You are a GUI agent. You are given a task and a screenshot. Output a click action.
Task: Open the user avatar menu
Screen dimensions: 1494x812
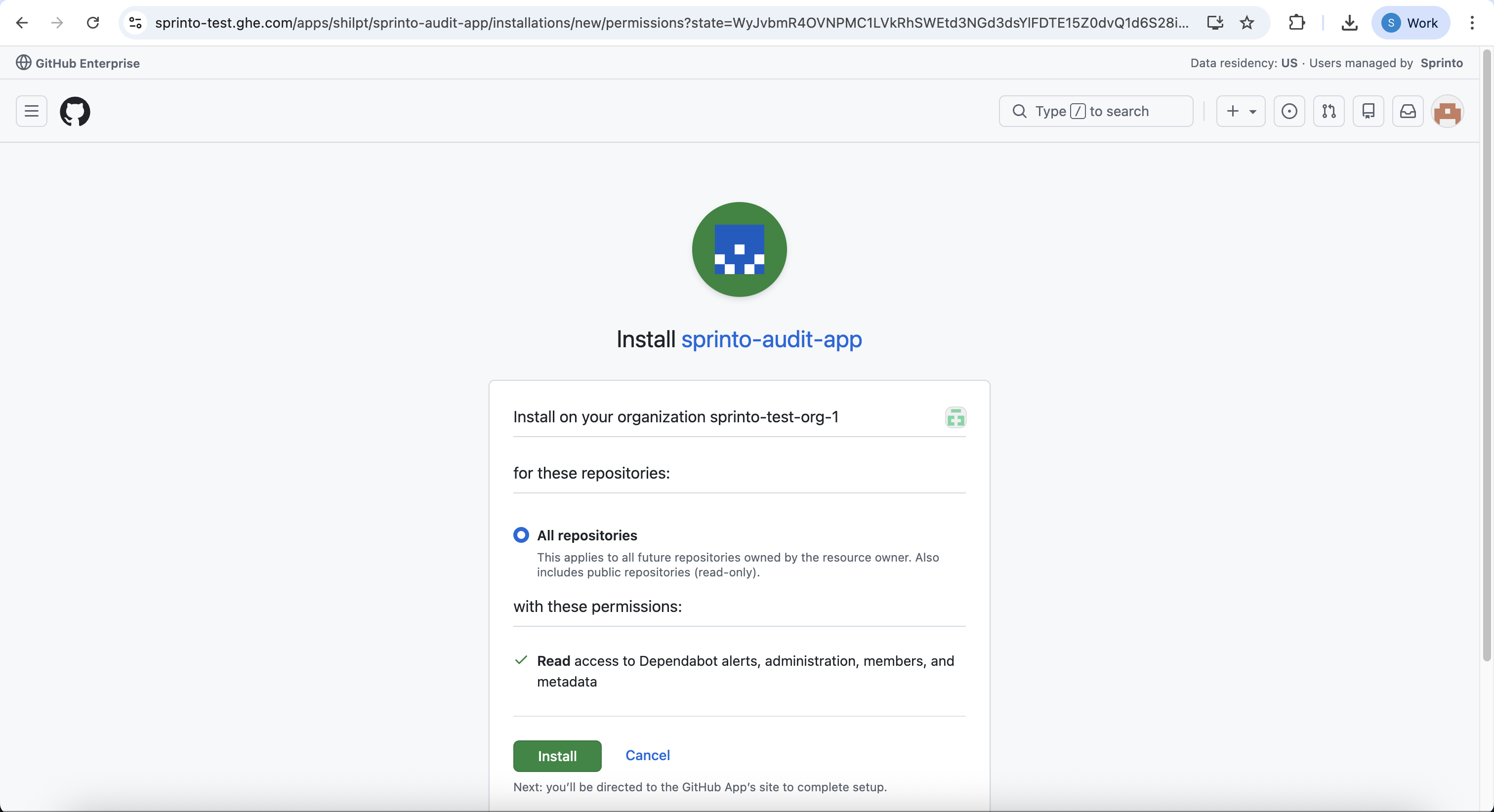click(1447, 111)
